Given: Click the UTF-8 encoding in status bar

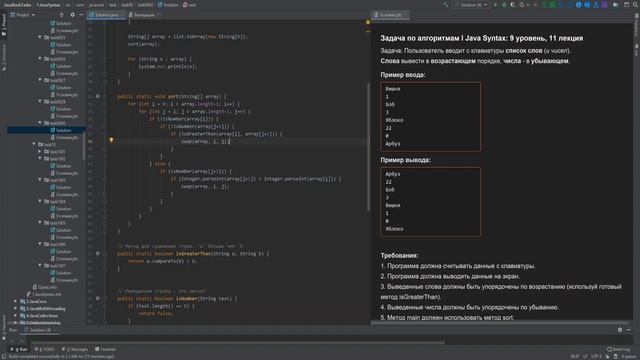Looking at the screenshot, I should point(596,356).
